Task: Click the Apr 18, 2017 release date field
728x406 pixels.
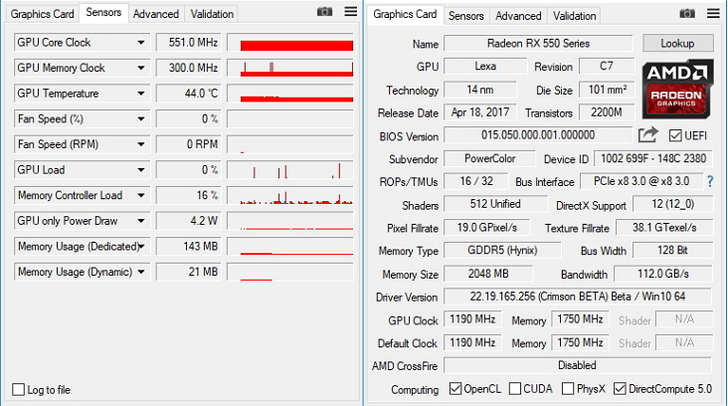Action: click(x=480, y=112)
